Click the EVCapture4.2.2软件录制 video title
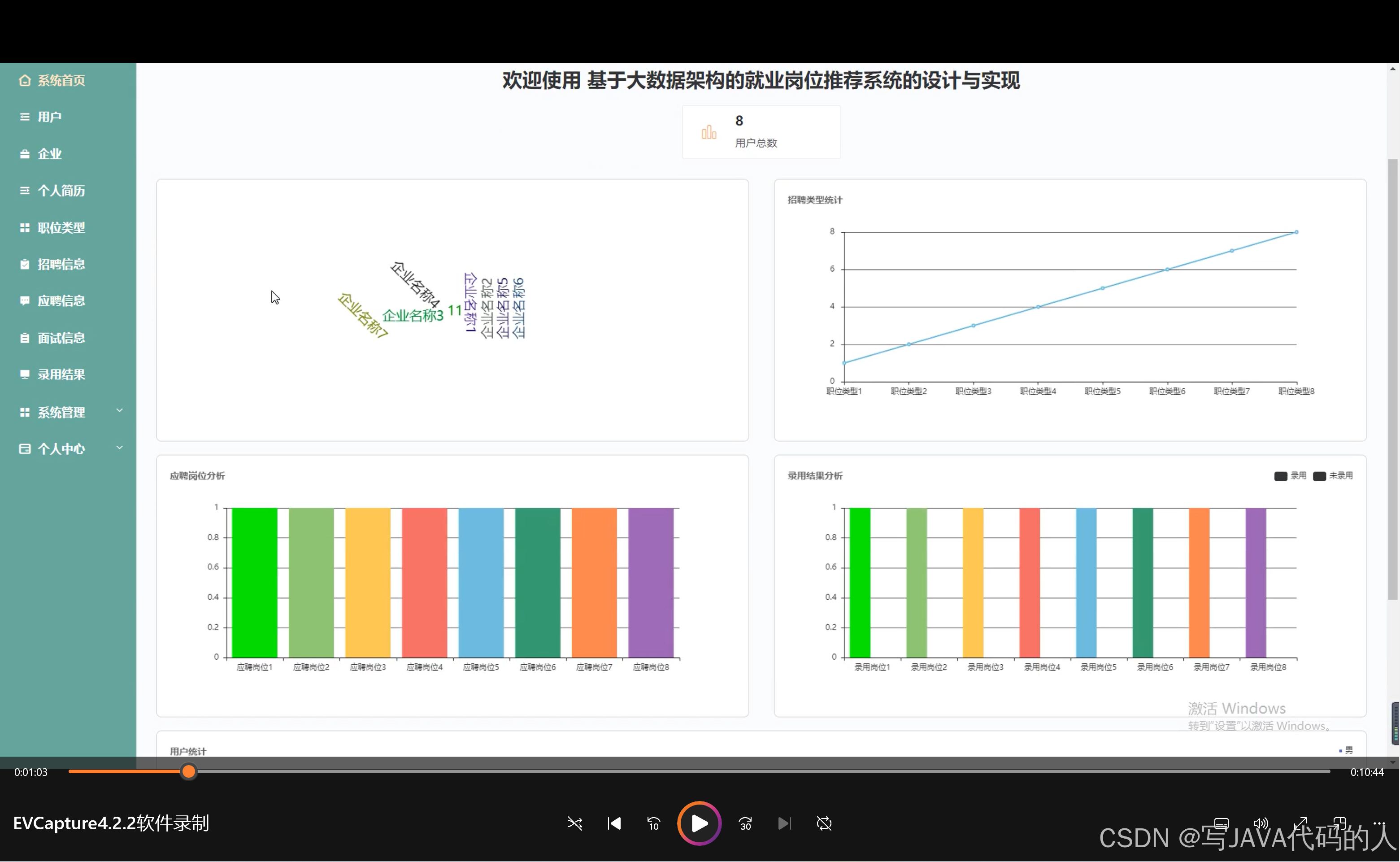This screenshot has width=1400, height=862. pos(111,823)
